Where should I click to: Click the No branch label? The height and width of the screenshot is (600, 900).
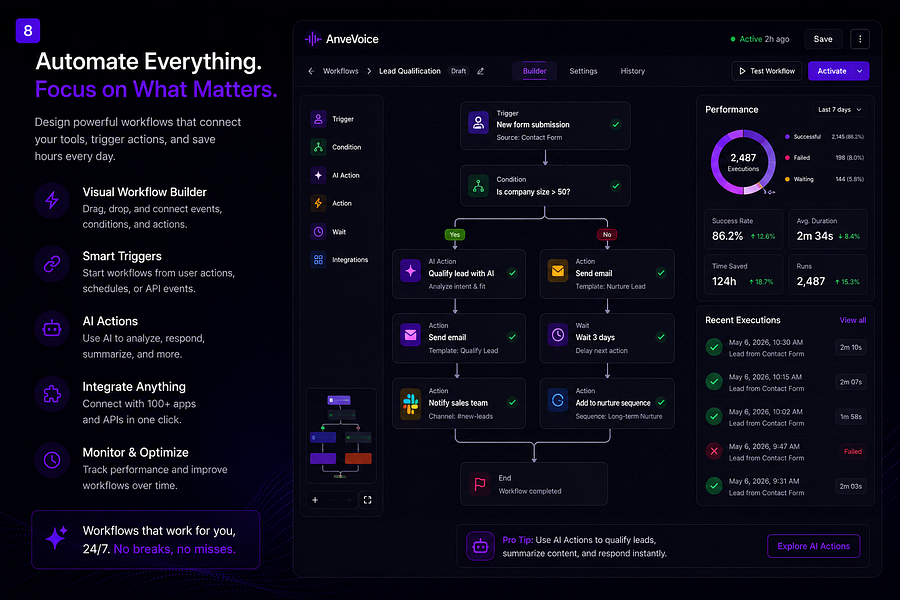(x=607, y=234)
